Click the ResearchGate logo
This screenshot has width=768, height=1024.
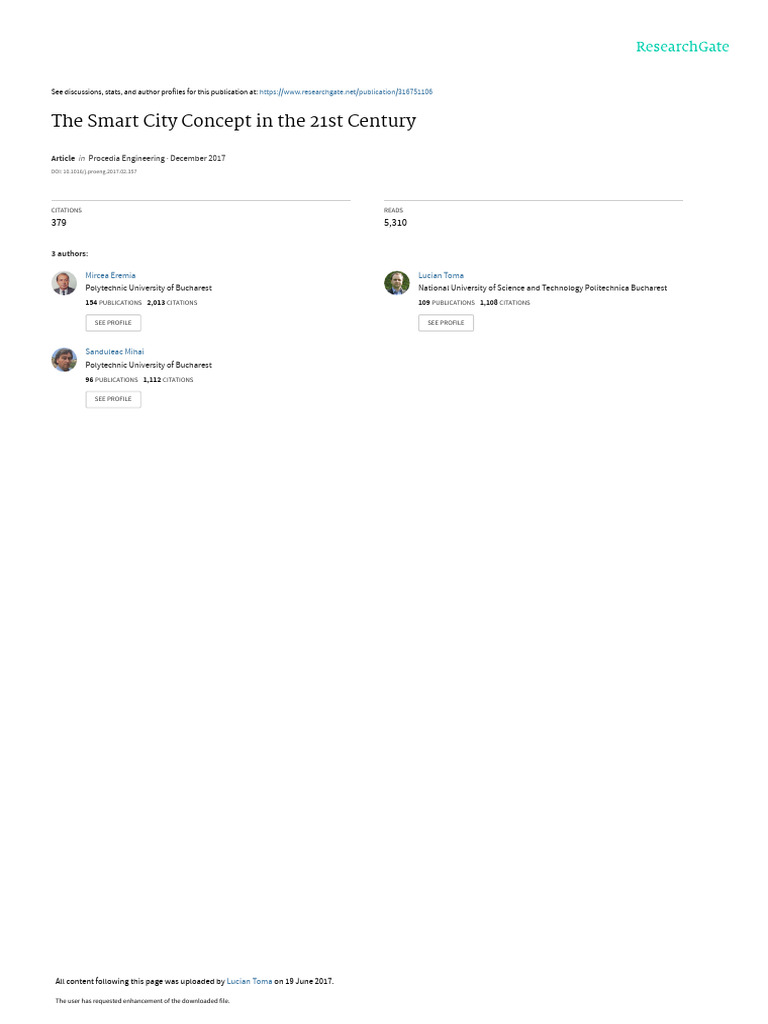click(682, 47)
